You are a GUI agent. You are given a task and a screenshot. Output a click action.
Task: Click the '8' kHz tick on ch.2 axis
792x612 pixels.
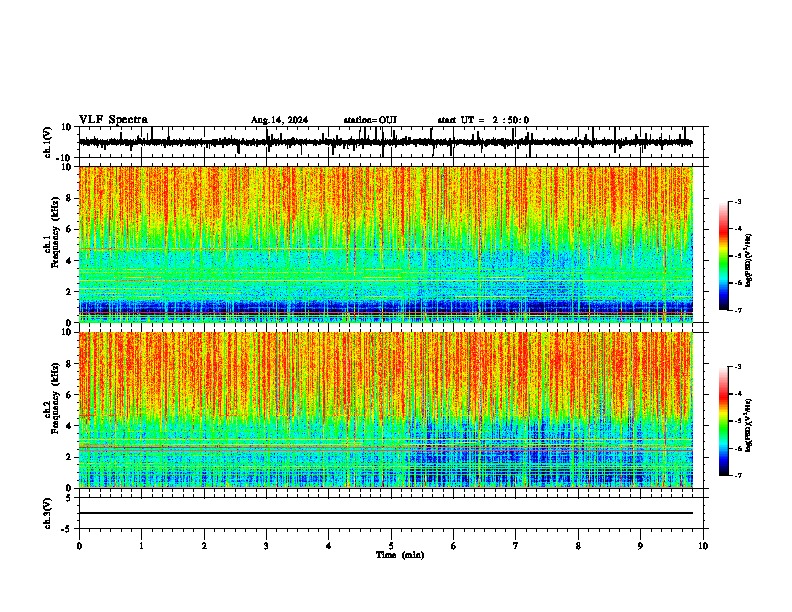pyautogui.click(x=70, y=364)
